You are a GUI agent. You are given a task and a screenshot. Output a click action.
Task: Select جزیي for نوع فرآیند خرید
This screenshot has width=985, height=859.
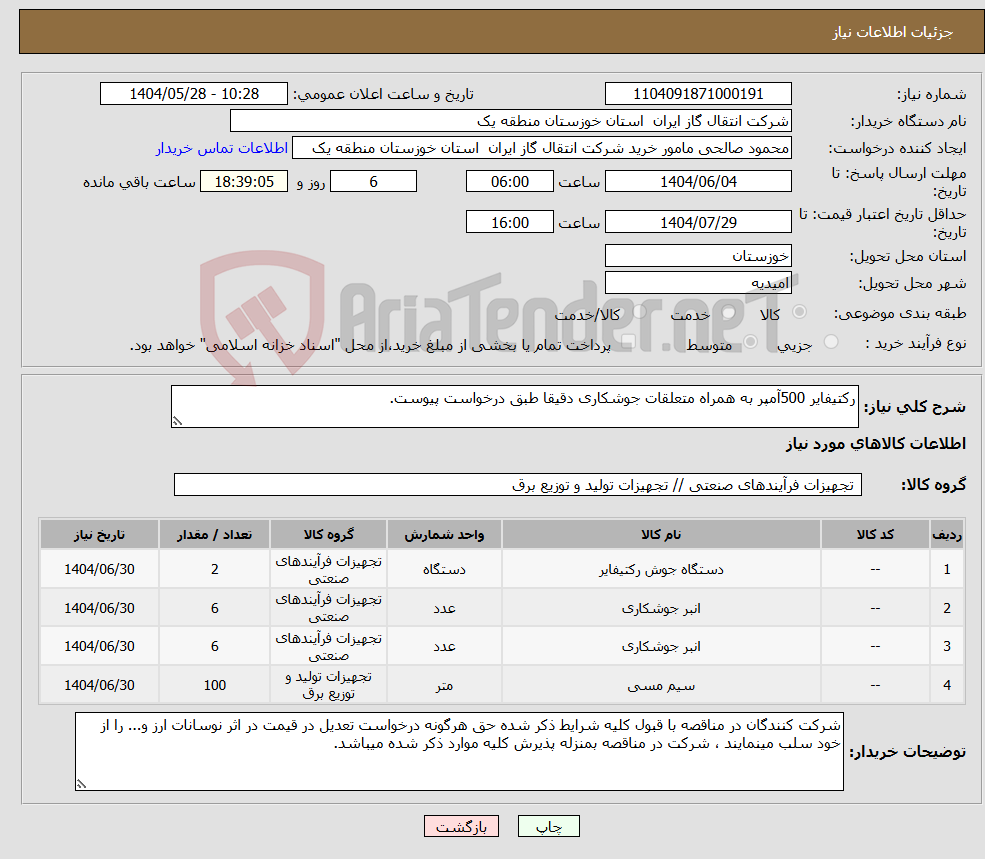click(828, 341)
